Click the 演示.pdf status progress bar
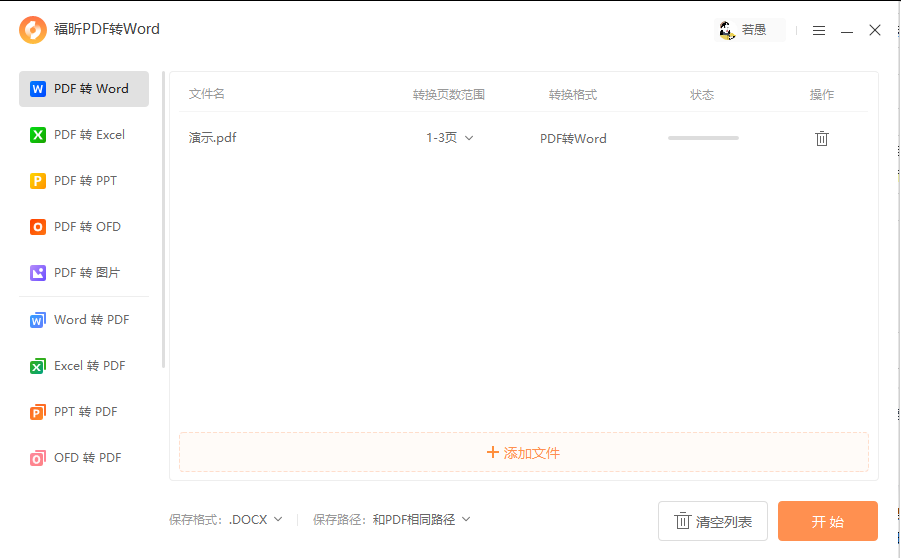901x558 pixels. [703, 138]
